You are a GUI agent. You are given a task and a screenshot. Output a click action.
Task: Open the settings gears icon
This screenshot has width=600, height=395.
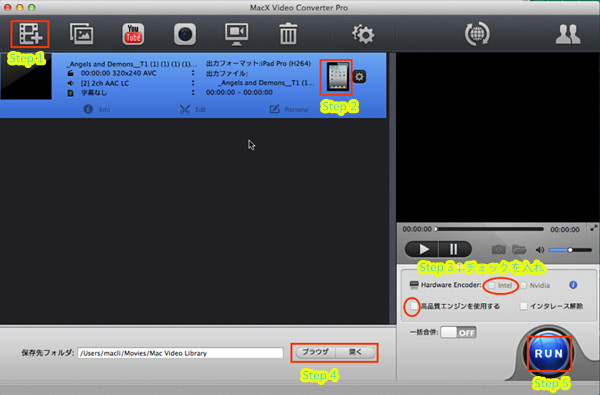[x=363, y=34]
